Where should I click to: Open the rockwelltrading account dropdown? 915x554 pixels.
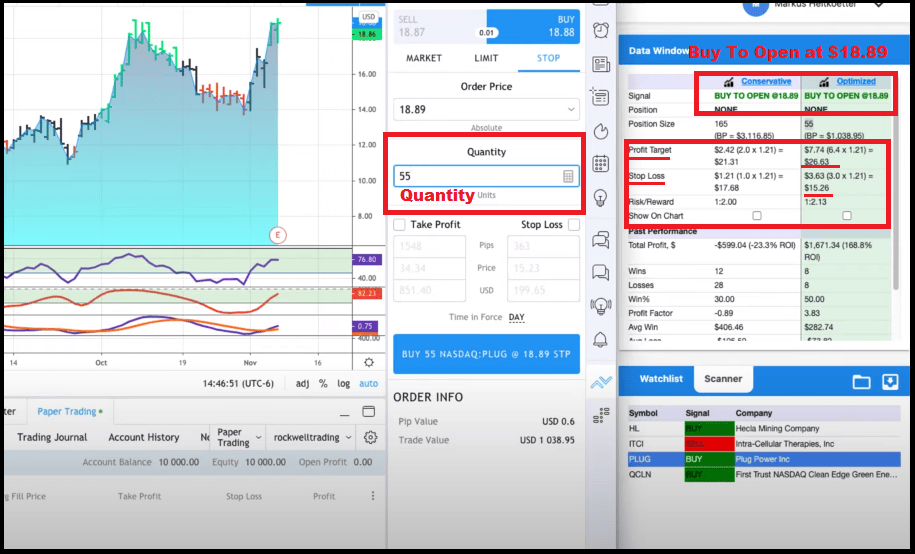click(313, 437)
